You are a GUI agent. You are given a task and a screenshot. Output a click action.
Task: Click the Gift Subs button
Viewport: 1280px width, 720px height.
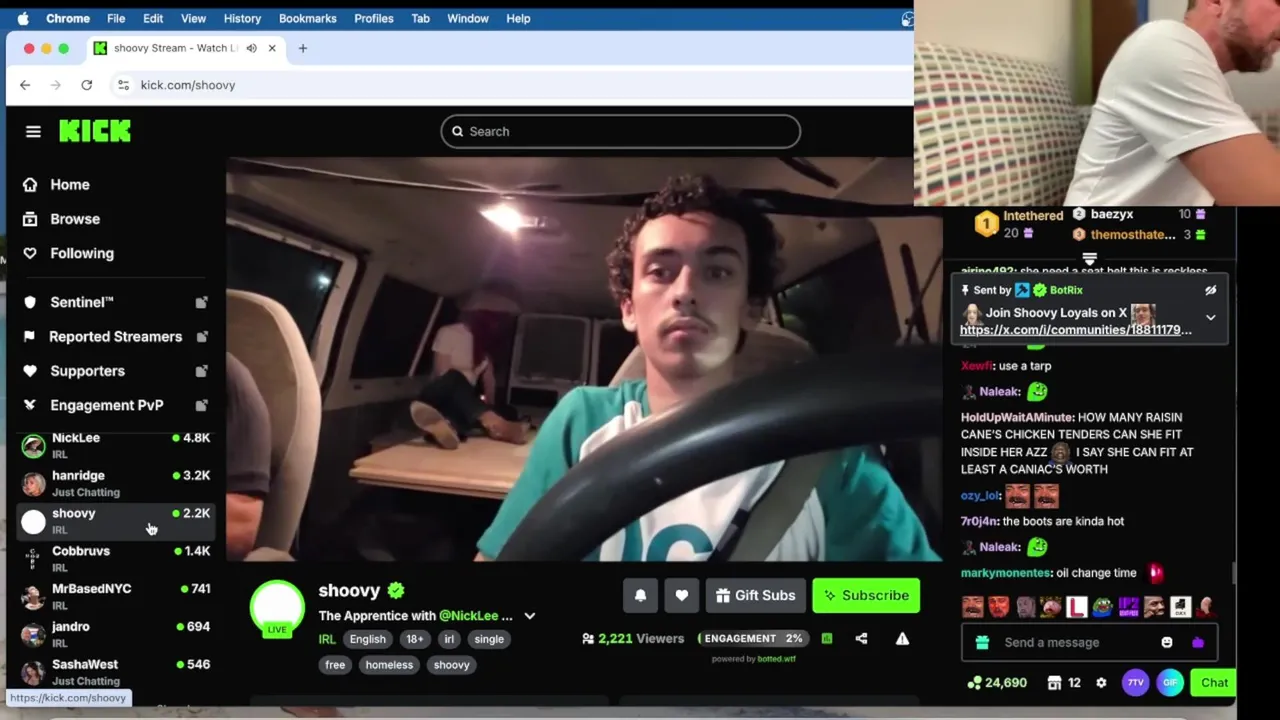pyautogui.click(x=756, y=595)
